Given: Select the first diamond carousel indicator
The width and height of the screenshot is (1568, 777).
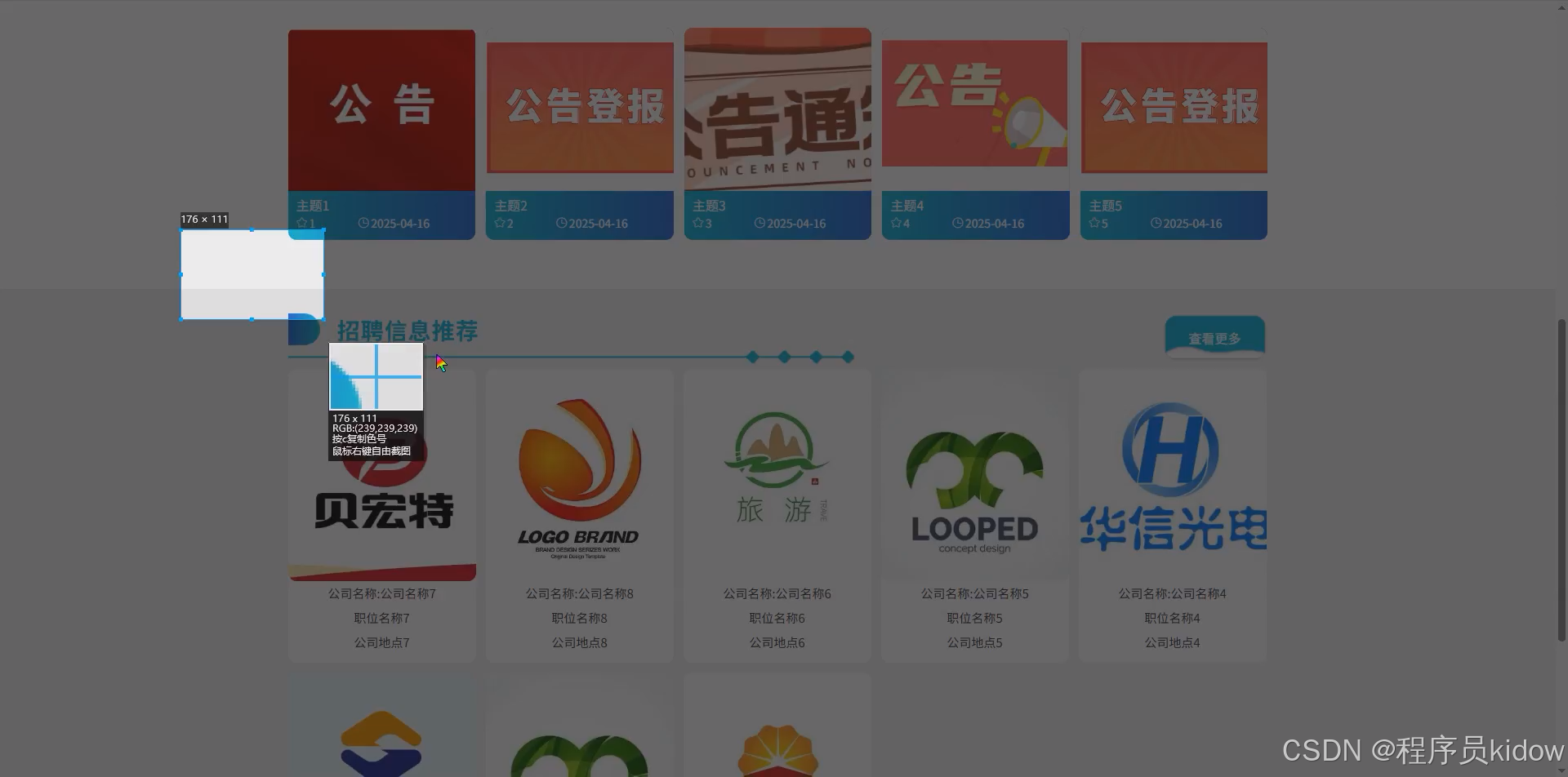Looking at the screenshot, I should pos(752,357).
